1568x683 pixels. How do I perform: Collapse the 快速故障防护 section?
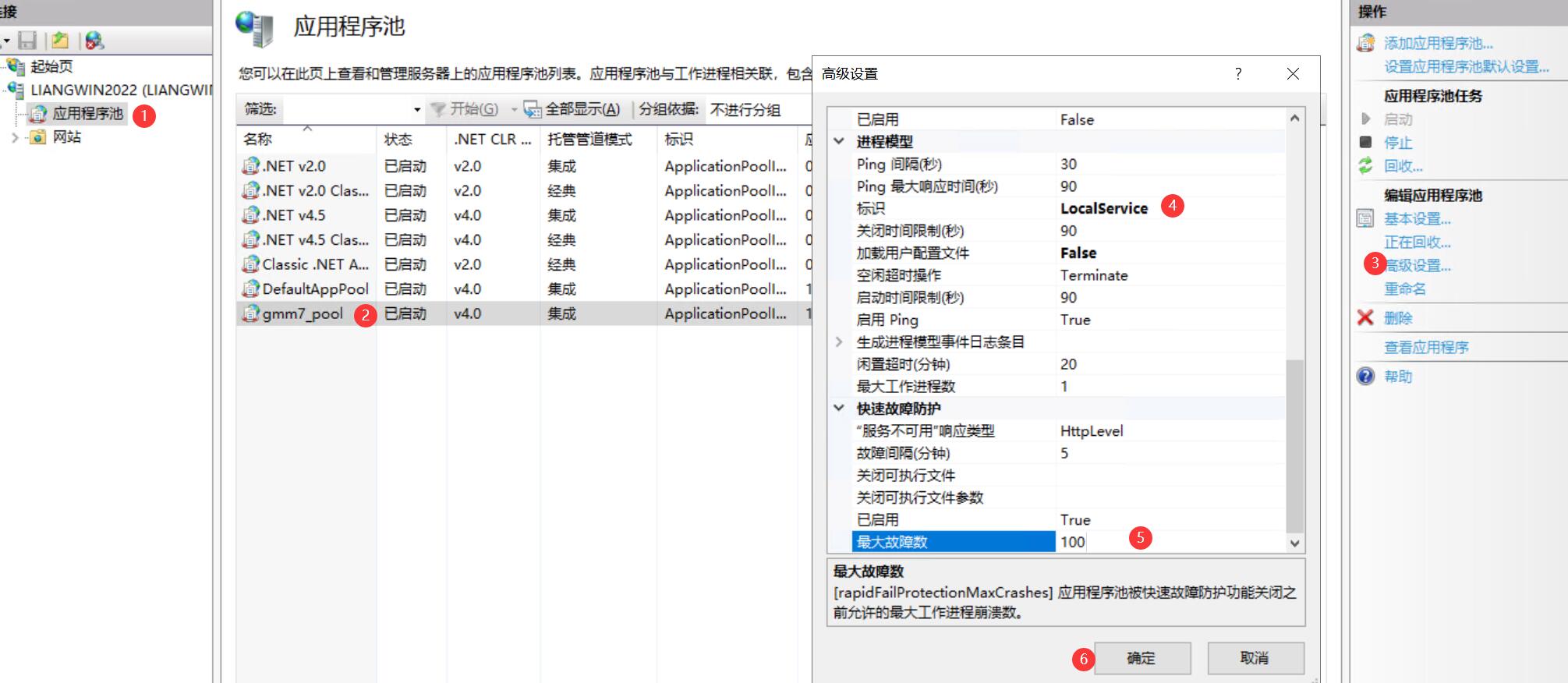click(x=839, y=408)
